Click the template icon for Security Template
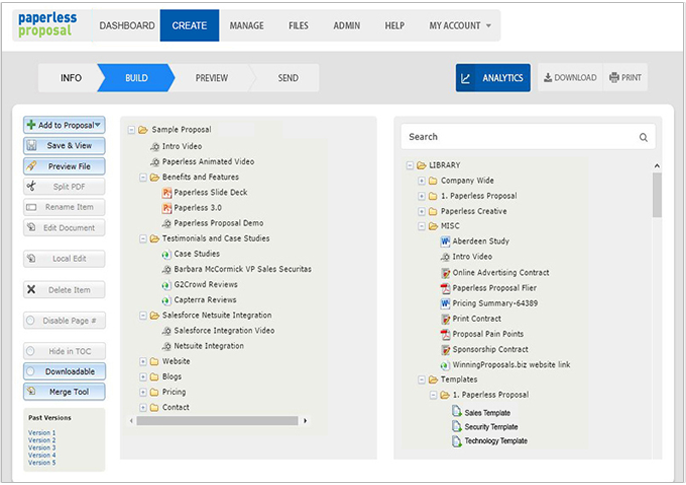Viewport: 686px width, 485px height. pos(457,426)
